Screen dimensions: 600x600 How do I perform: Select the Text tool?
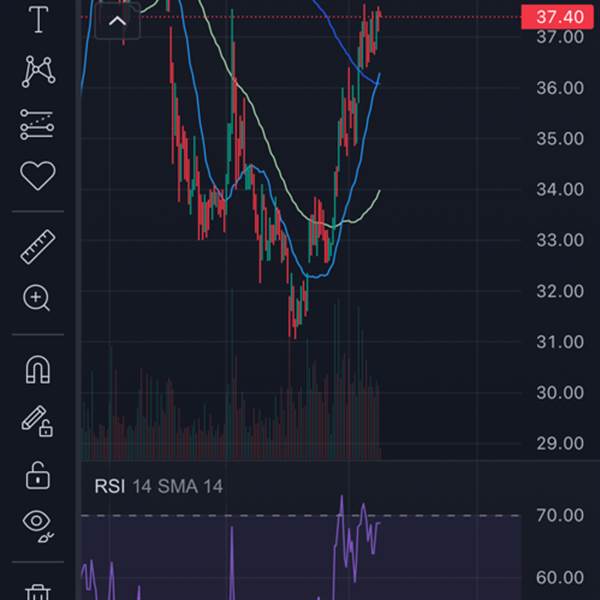coord(38,18)
